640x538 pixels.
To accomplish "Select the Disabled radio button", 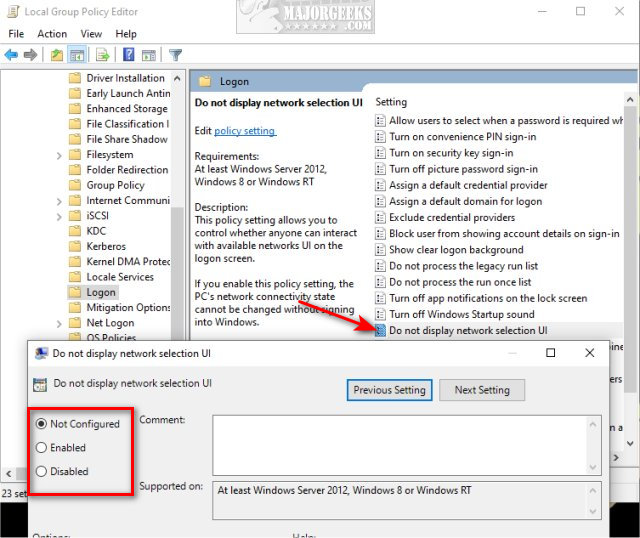I will coord(41,471).
